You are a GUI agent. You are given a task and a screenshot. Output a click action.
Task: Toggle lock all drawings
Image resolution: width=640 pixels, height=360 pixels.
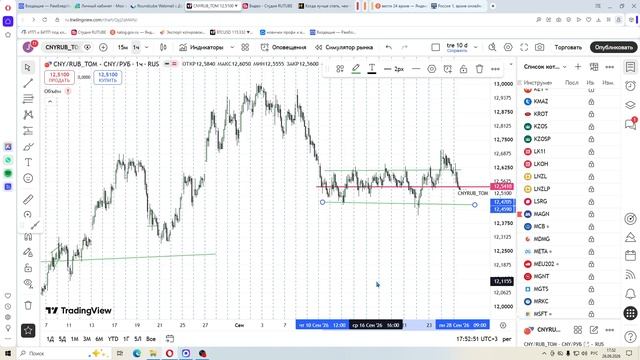28,268
